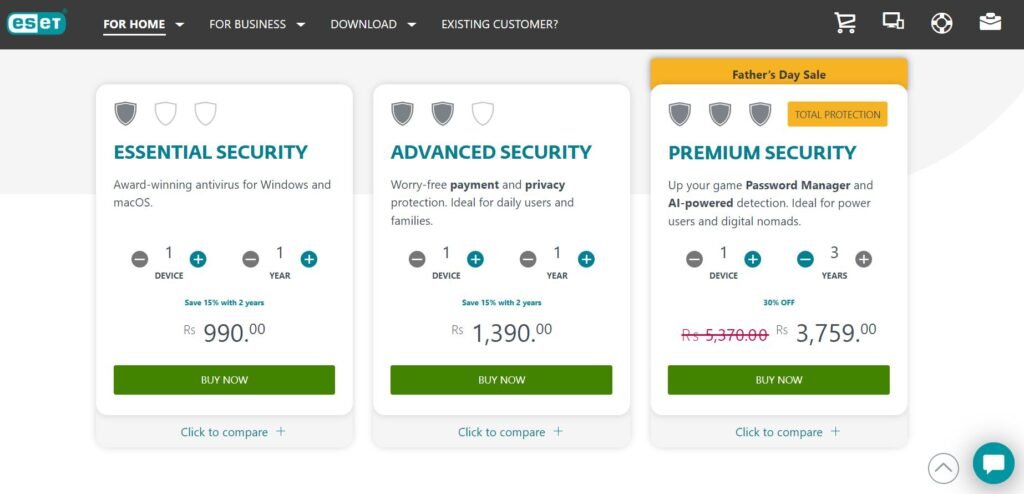Open the Download dropdown menu
1024x494 pixels.
(x=373, y=24)
